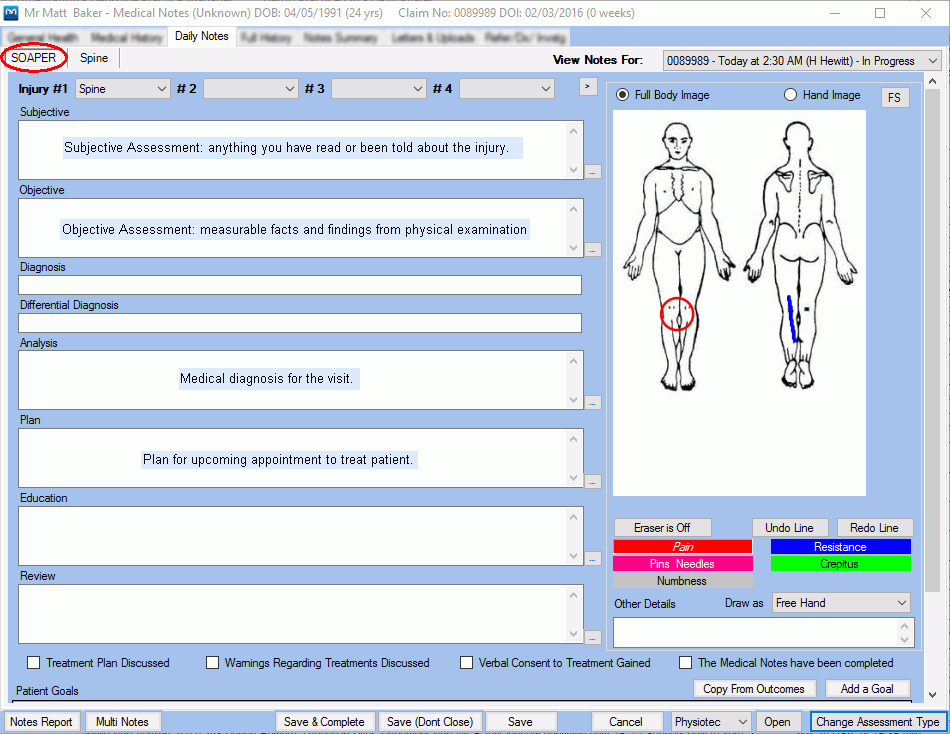The image size is (950, 734).
Task: Expand the Draw as Free Hand dropdown
Action: pos(841,603)
